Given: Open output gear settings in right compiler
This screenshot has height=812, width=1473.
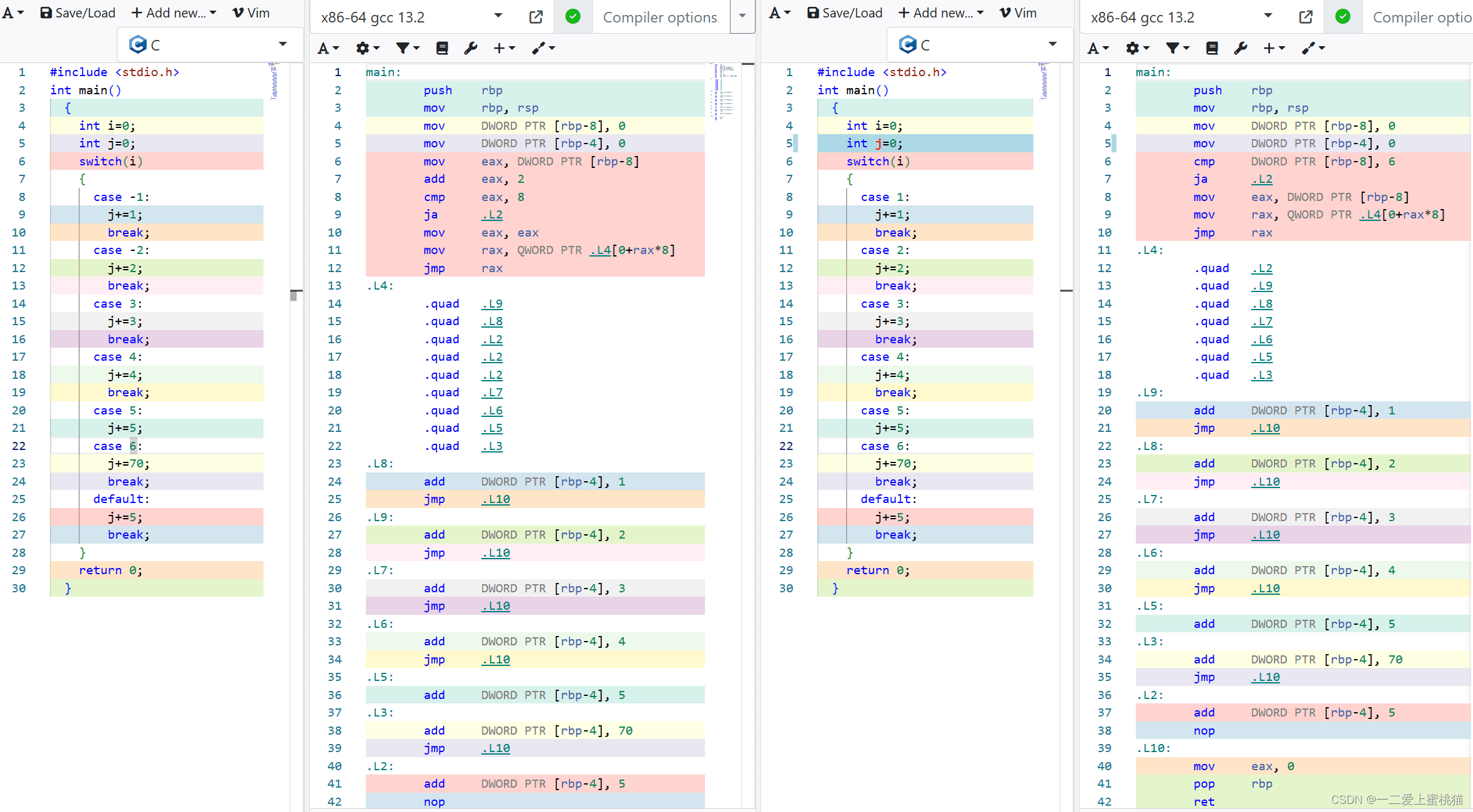Looking at the screenshot, I should pos(1137,48).
